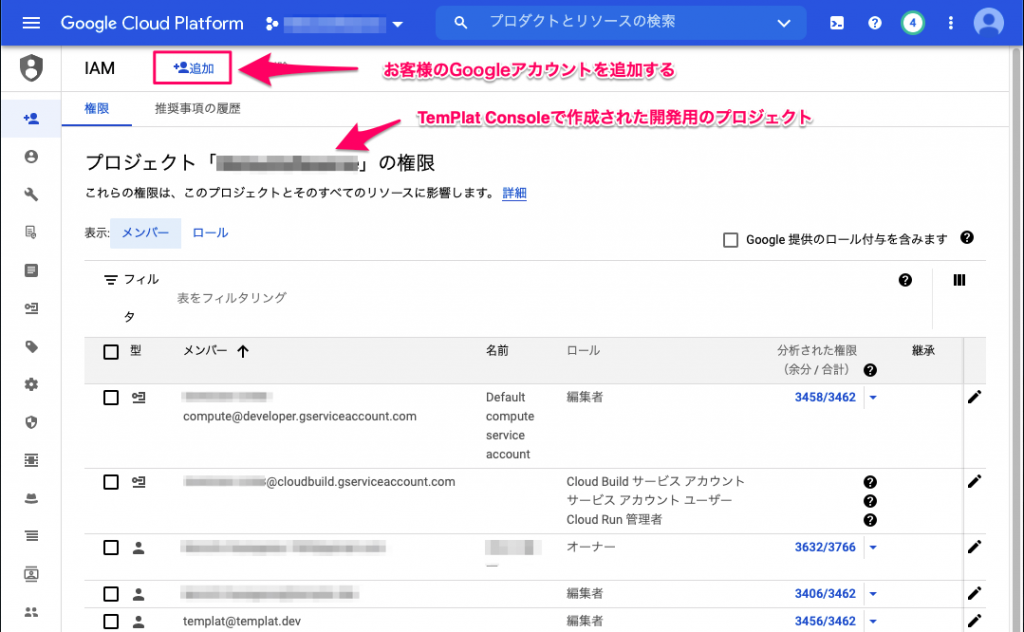Open the user account avatar
The width and height of the screenshot is (1024, 632).
click(x=989, y=23)
